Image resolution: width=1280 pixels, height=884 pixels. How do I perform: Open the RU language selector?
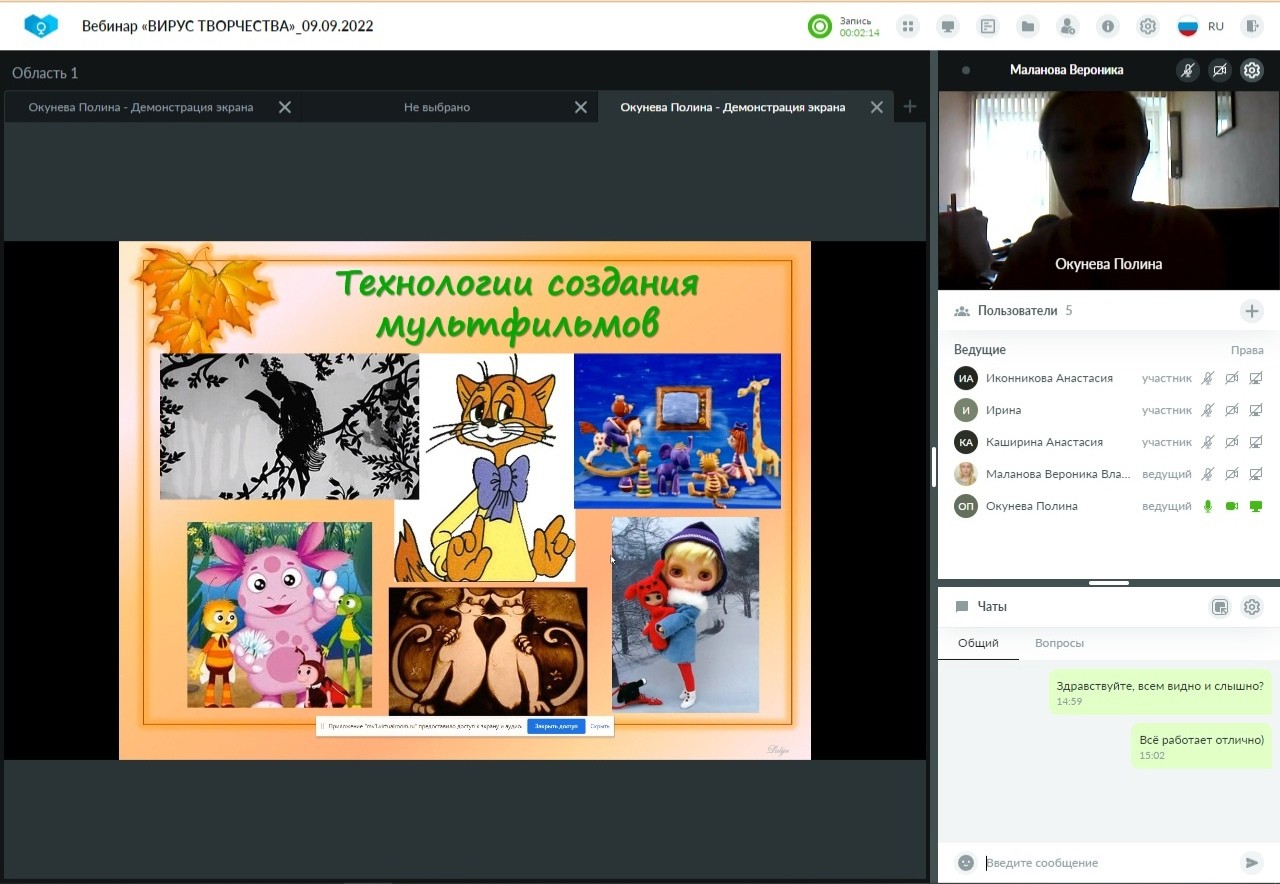[1201, 27]
